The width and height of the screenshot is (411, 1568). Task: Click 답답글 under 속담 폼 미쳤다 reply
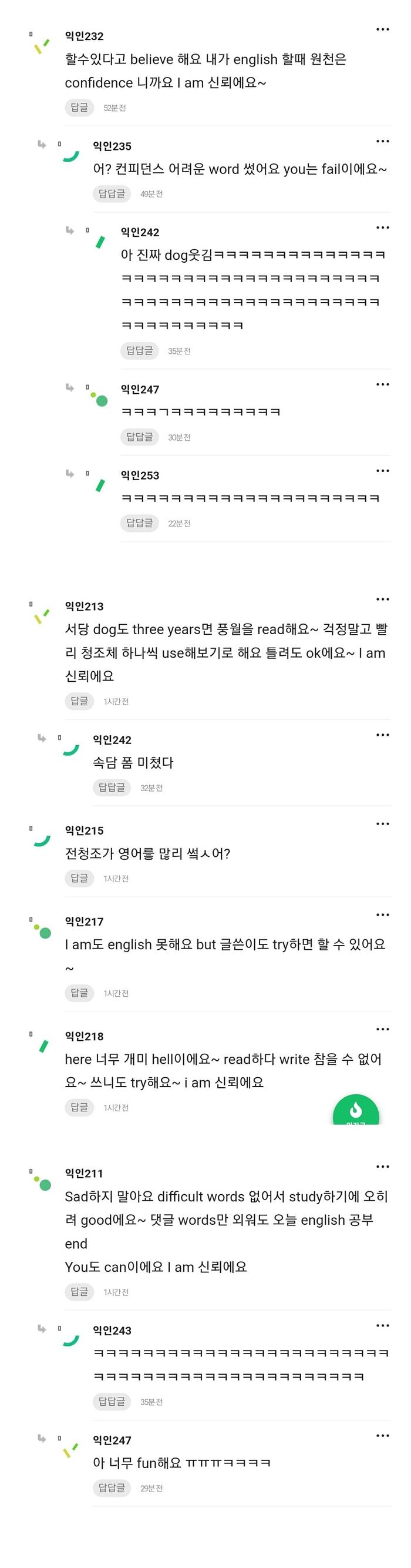(x=111, y=787)
